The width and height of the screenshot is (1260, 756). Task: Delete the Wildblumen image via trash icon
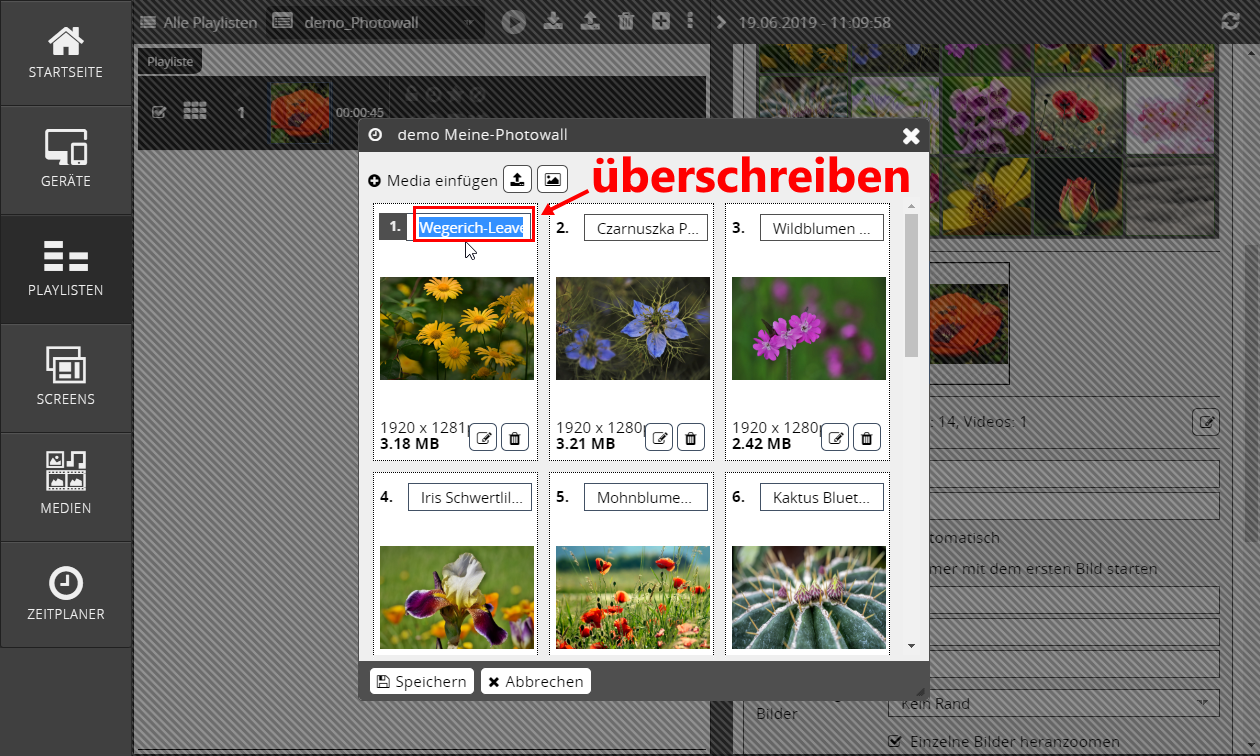[867, 437]
